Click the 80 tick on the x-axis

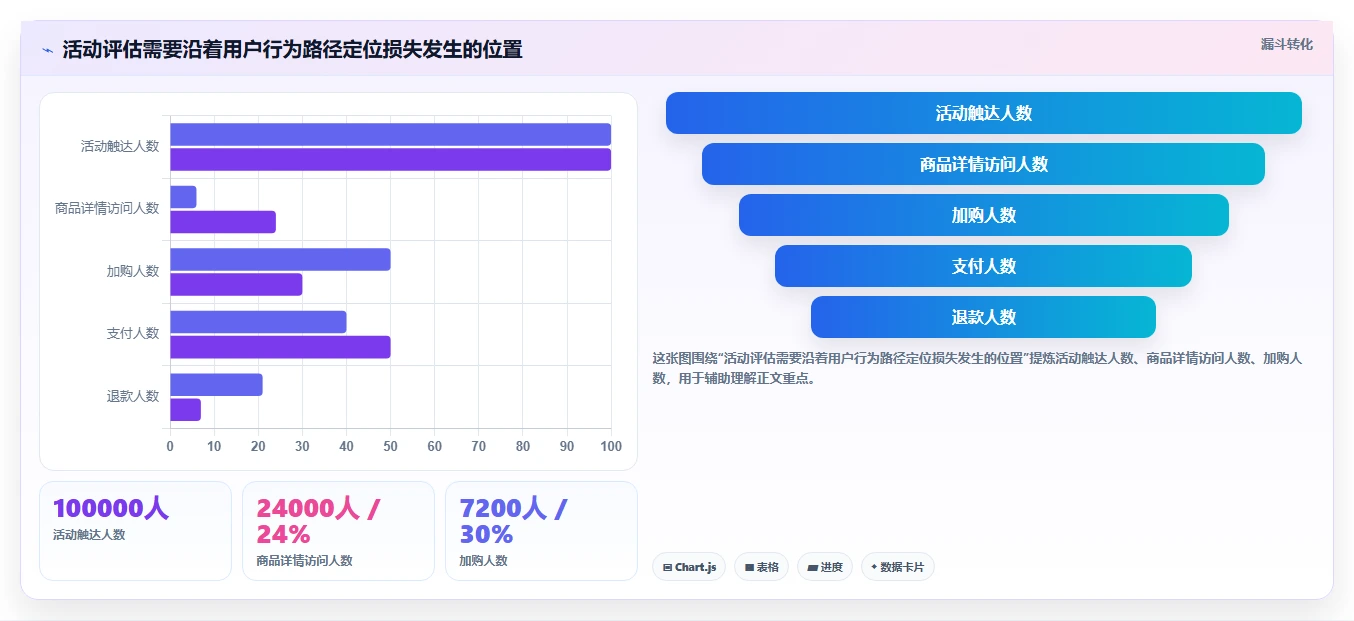click(523, 446)
